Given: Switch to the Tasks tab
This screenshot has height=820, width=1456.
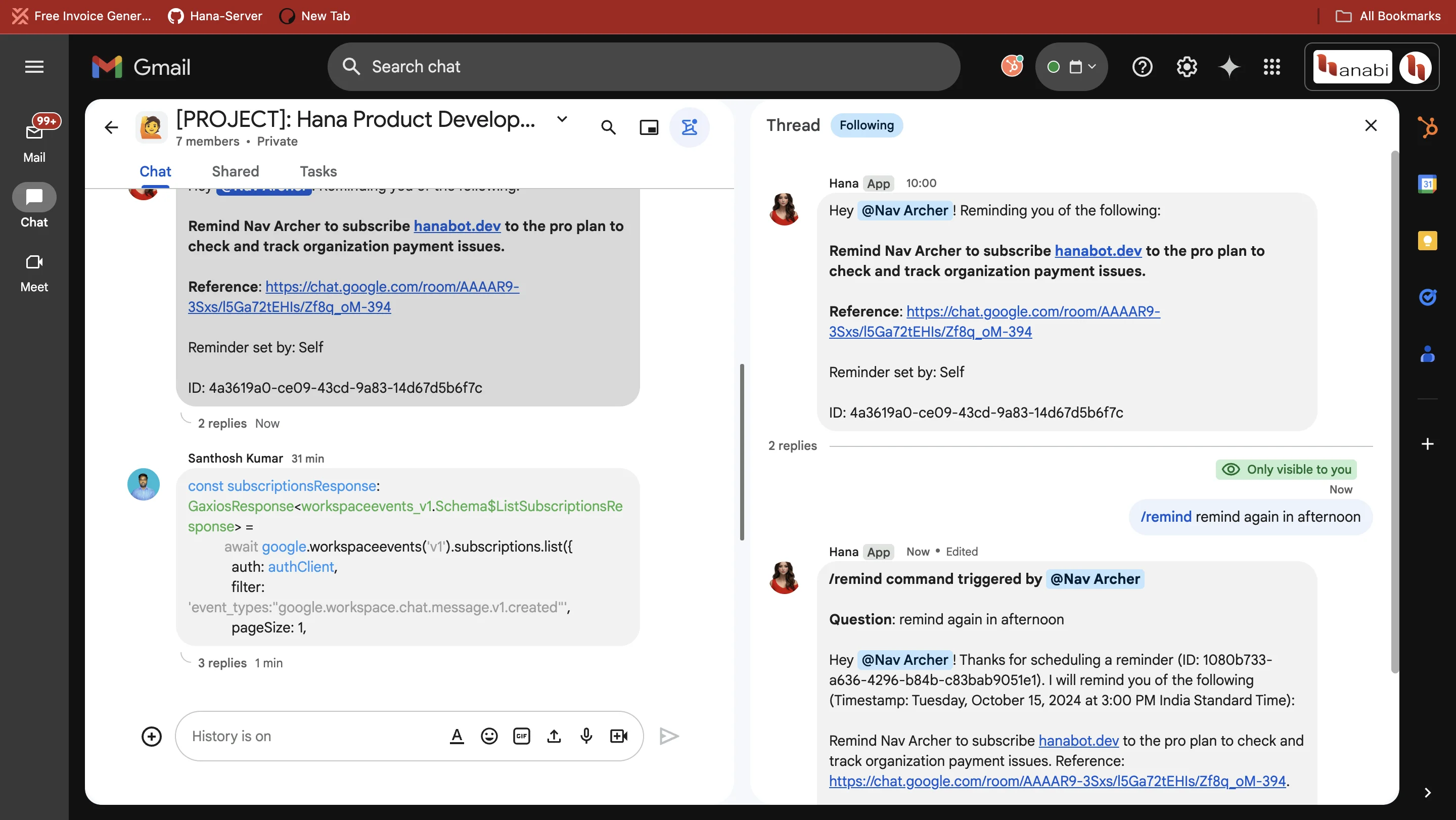Looking at the screenshot, I should point(318,171).
